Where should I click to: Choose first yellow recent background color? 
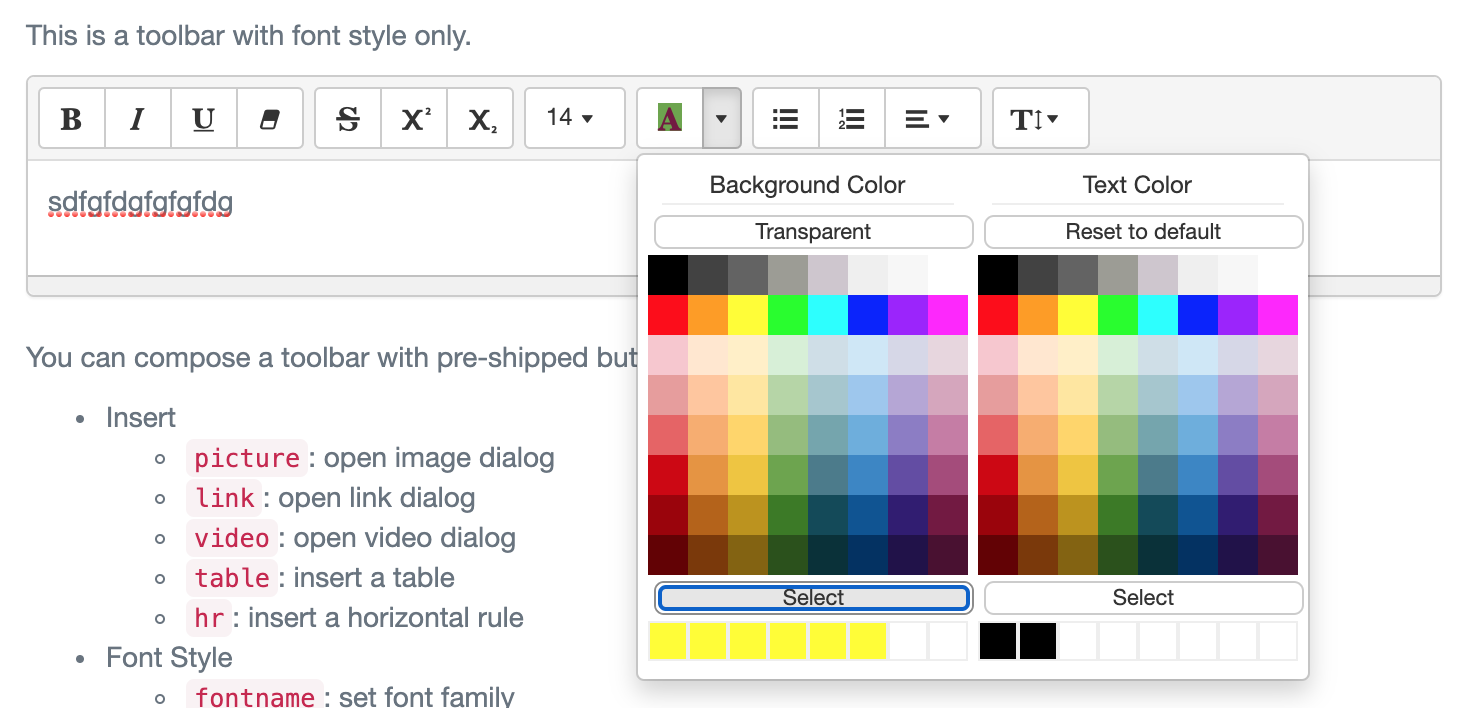tap(668, 641)
